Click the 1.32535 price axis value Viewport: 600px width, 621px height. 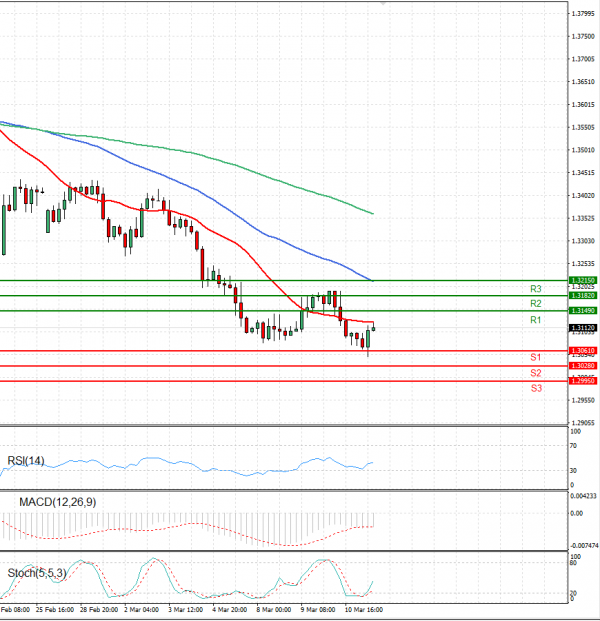(583, 263)
